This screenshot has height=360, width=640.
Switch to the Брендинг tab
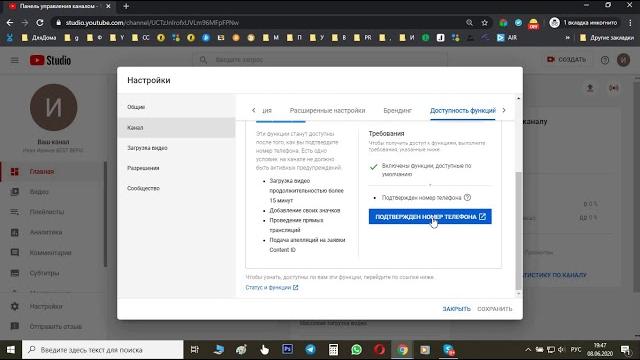[398, 111]
